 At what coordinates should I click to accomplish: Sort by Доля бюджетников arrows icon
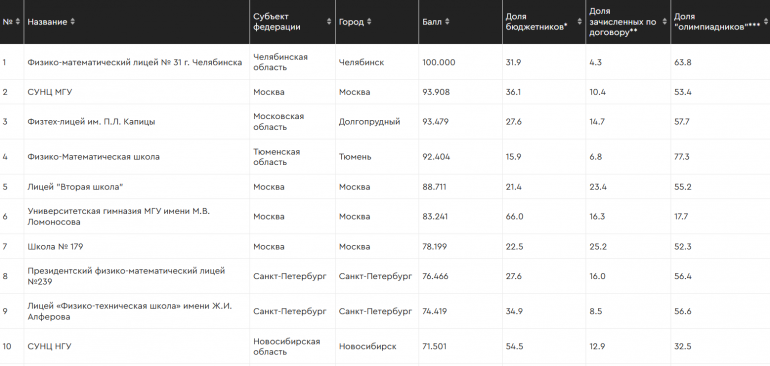(579, 22)
